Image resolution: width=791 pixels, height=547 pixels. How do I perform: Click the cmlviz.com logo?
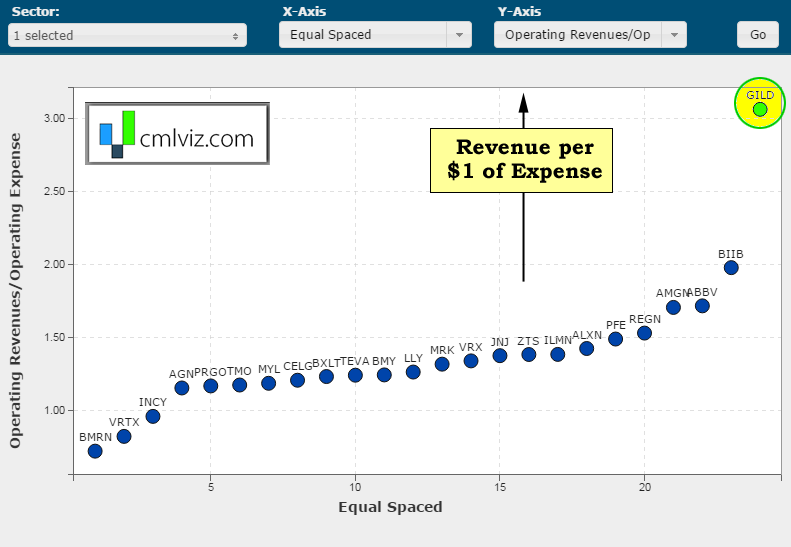tap(178, 134)
